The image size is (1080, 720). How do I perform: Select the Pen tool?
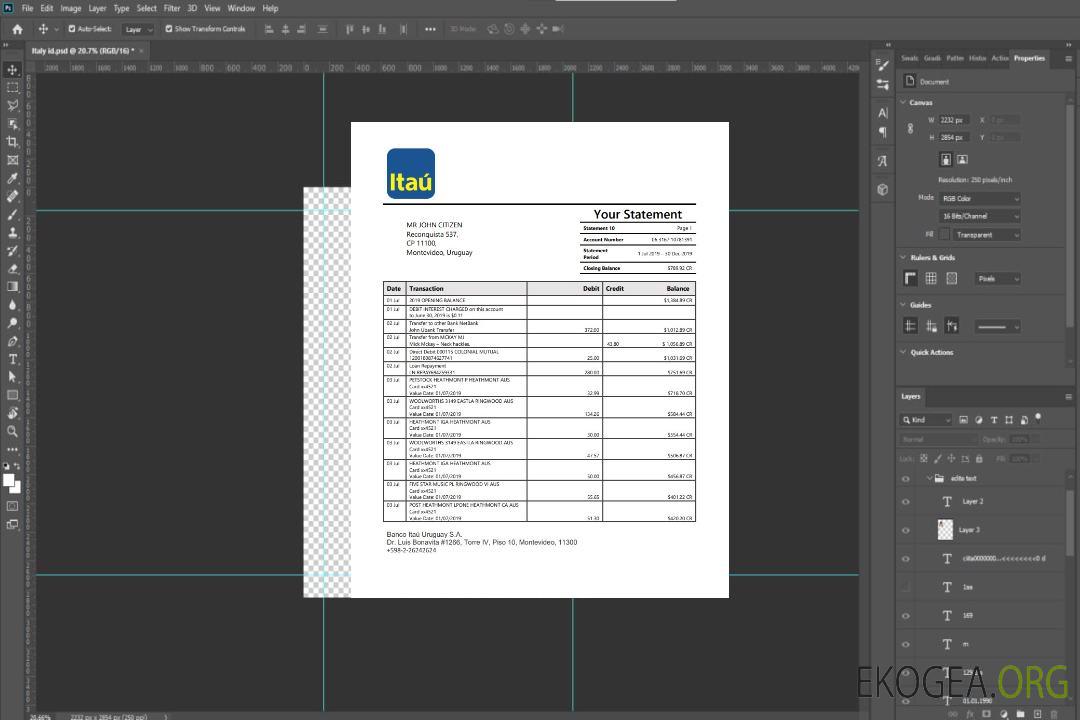point(12,341)
